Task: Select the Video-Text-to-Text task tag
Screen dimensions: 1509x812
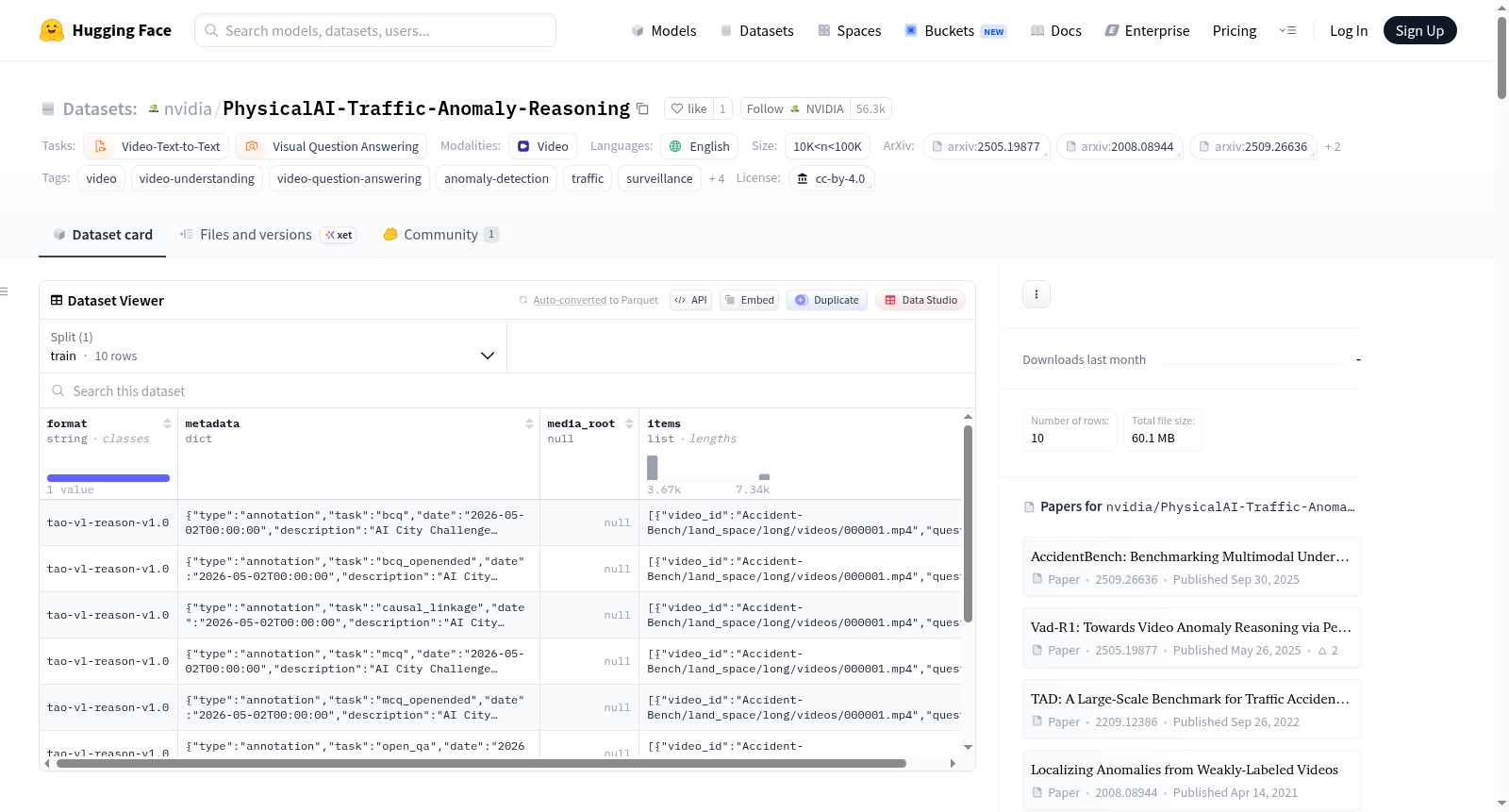Action: 157,146
